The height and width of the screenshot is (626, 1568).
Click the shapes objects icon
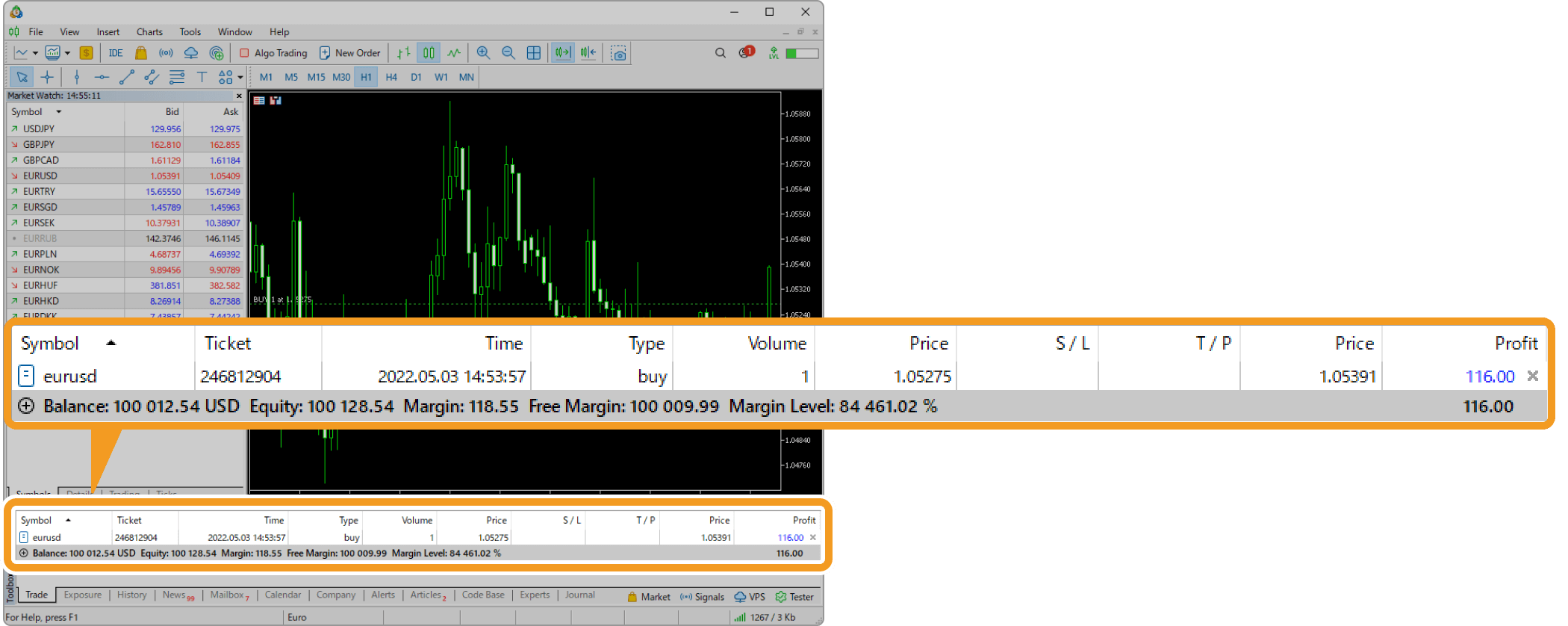[x=225, y=77]
